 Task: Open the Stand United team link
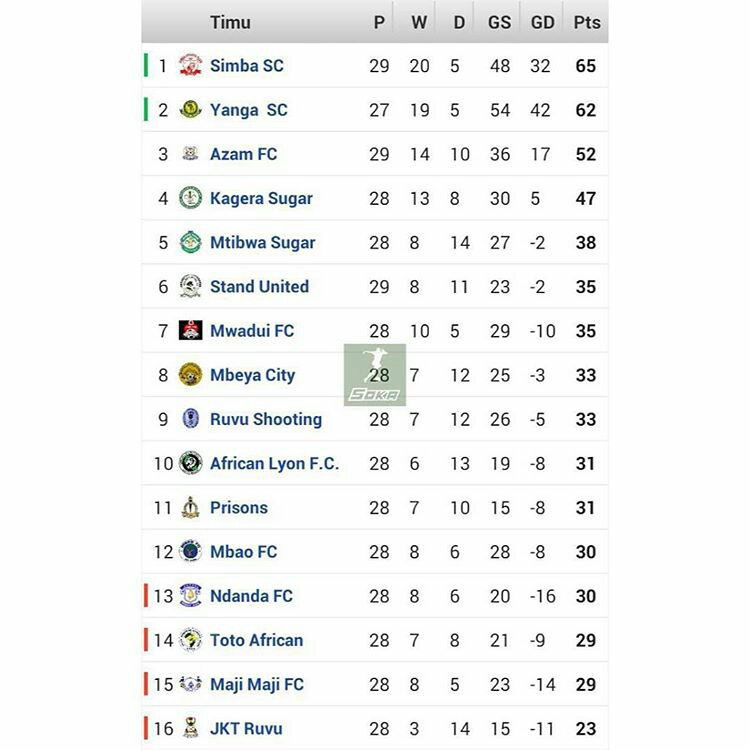coord(259,287)
